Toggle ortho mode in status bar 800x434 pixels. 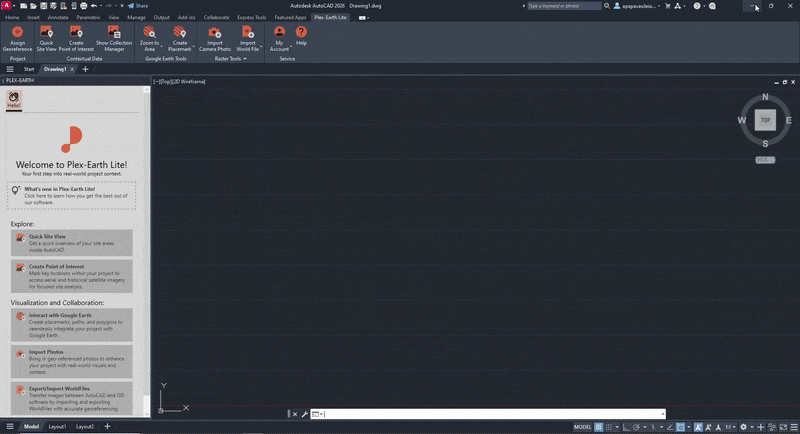pyautogui.click(x=626, y=427)
